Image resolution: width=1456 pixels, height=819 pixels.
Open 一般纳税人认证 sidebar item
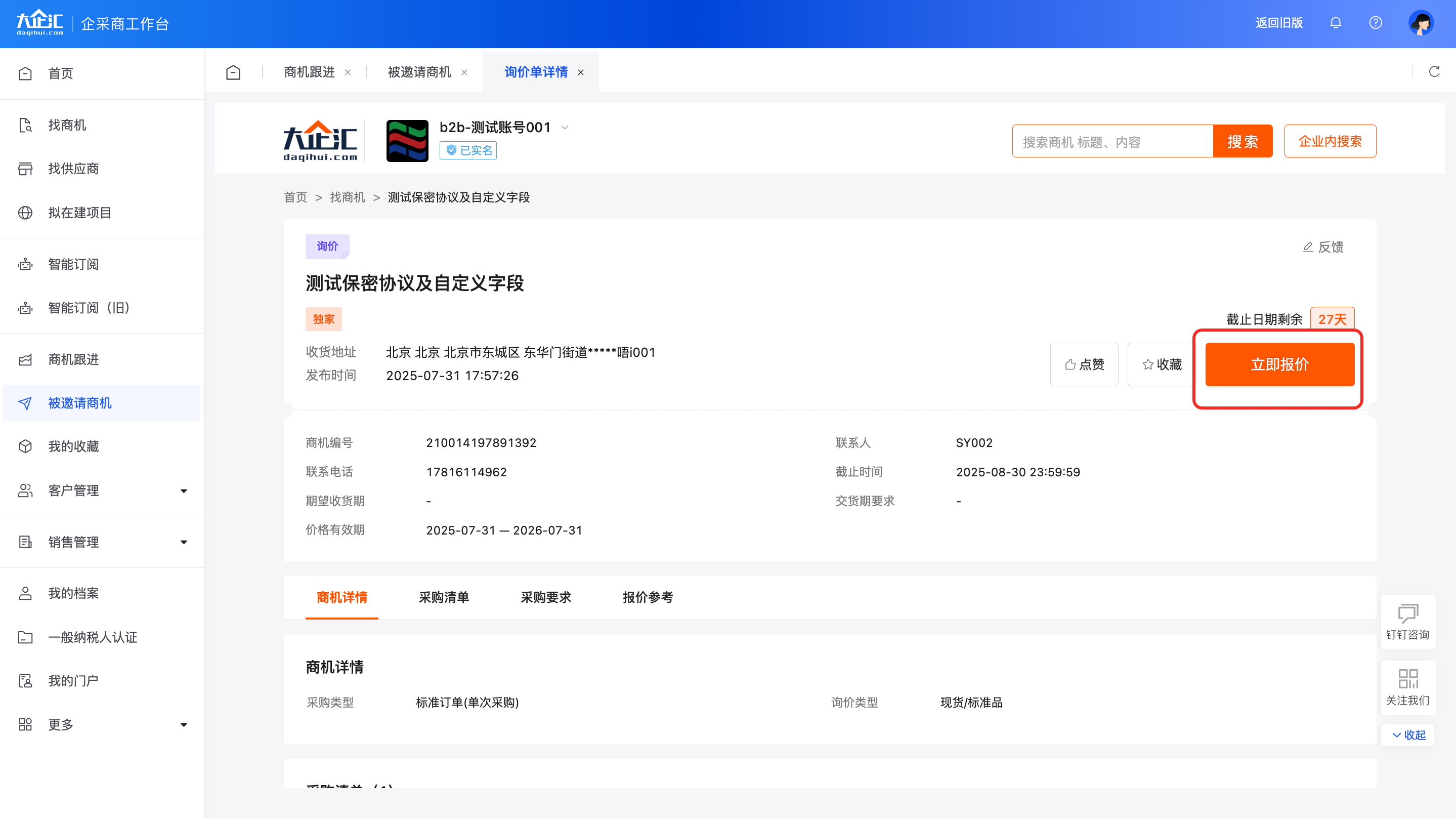[x=102, y=637]
